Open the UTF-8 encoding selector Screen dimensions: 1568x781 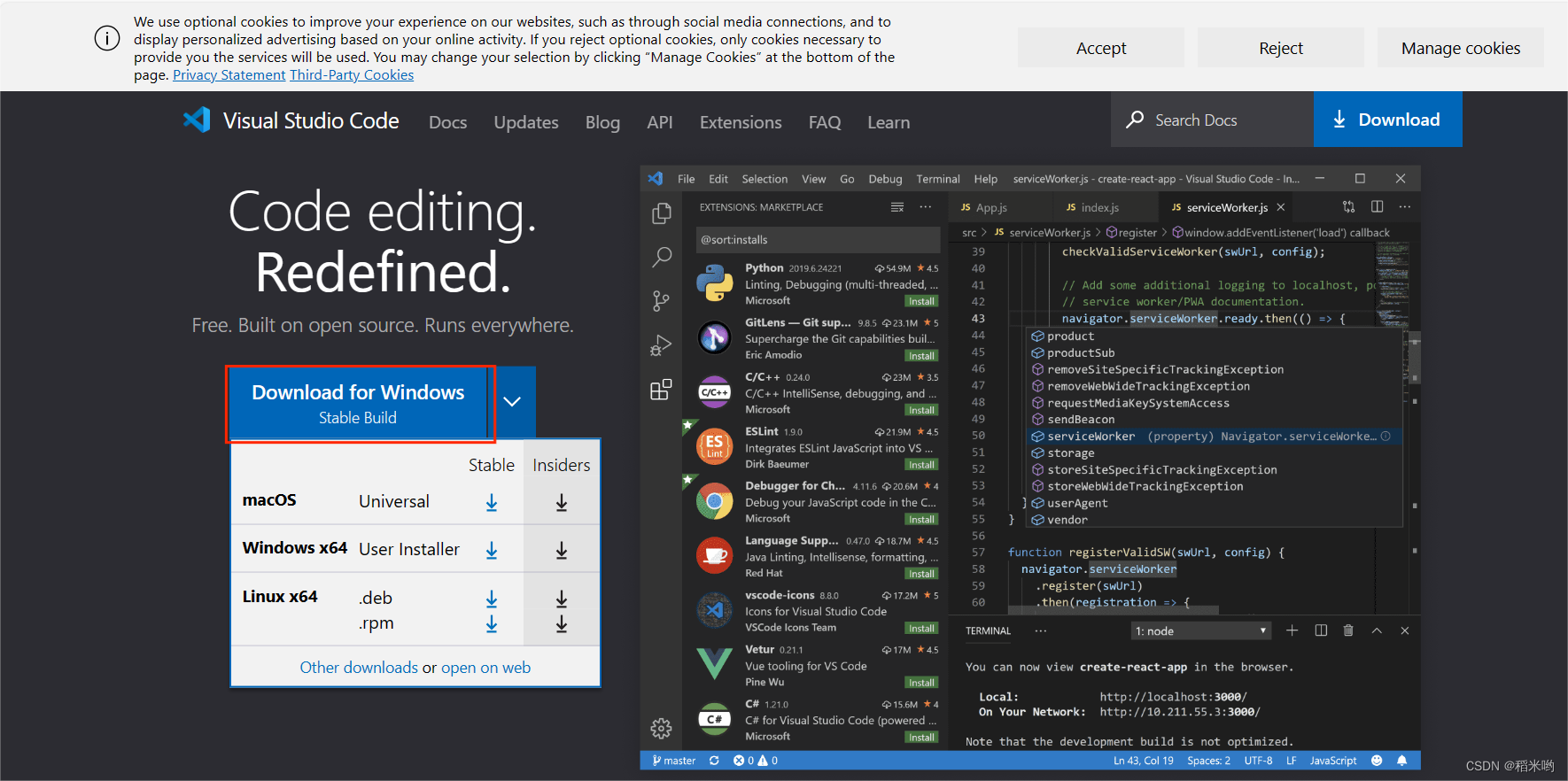point(1258,761)
